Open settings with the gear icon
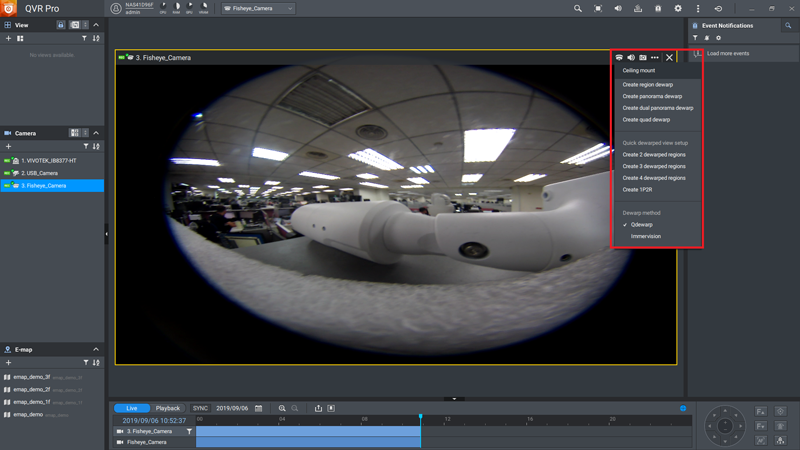 click(678, 9)
